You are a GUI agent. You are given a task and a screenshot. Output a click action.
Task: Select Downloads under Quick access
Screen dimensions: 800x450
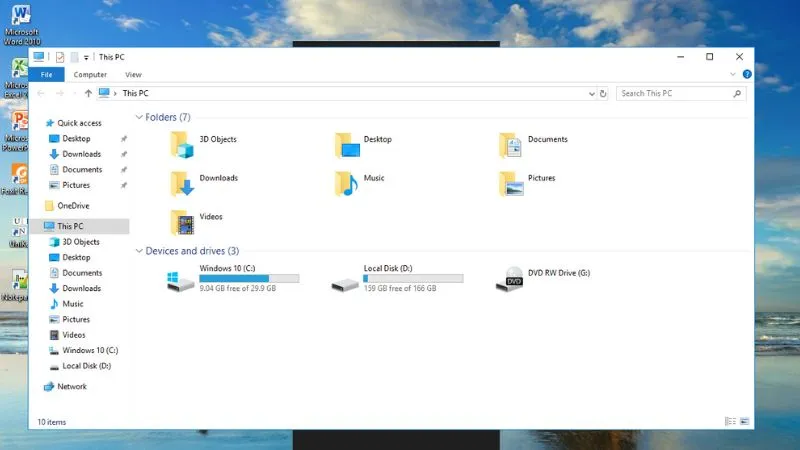tap(82, 154)
